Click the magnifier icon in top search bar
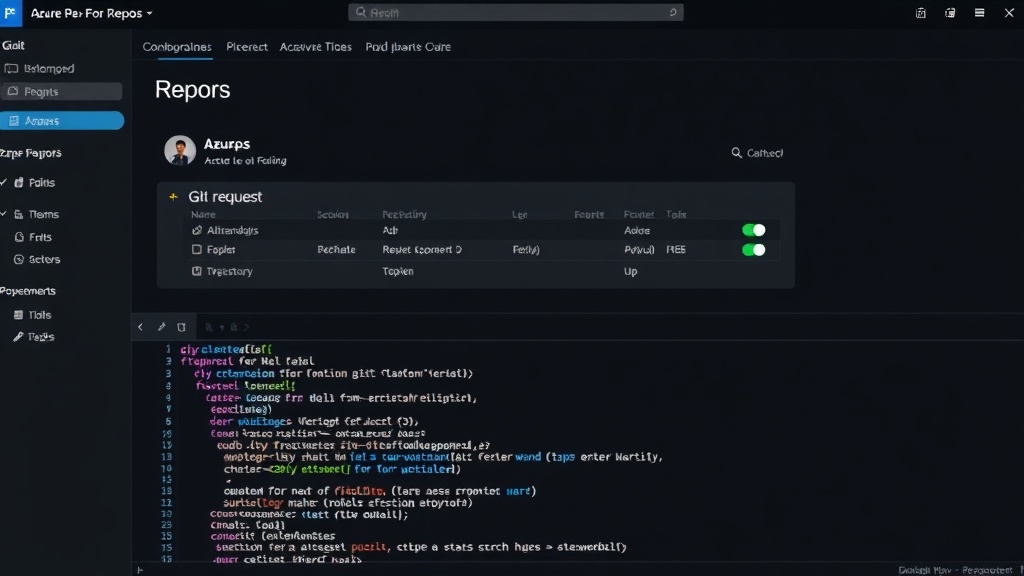Viewport: 1024px width, 576px height. click(360, 12)
